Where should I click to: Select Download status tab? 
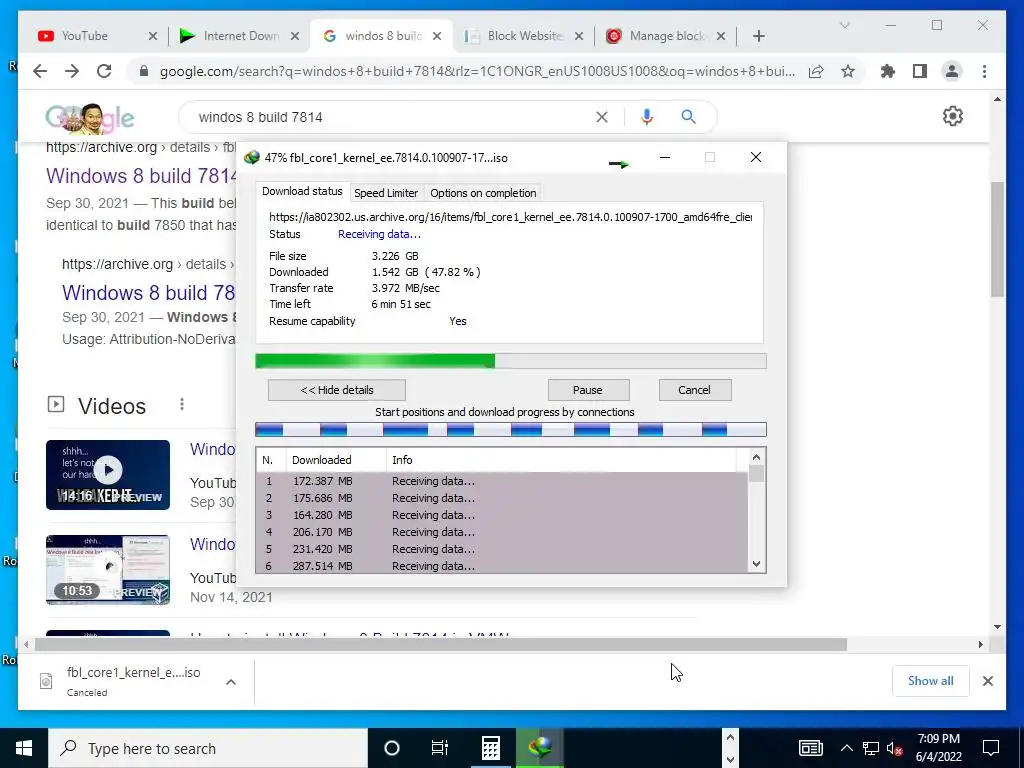302,191
